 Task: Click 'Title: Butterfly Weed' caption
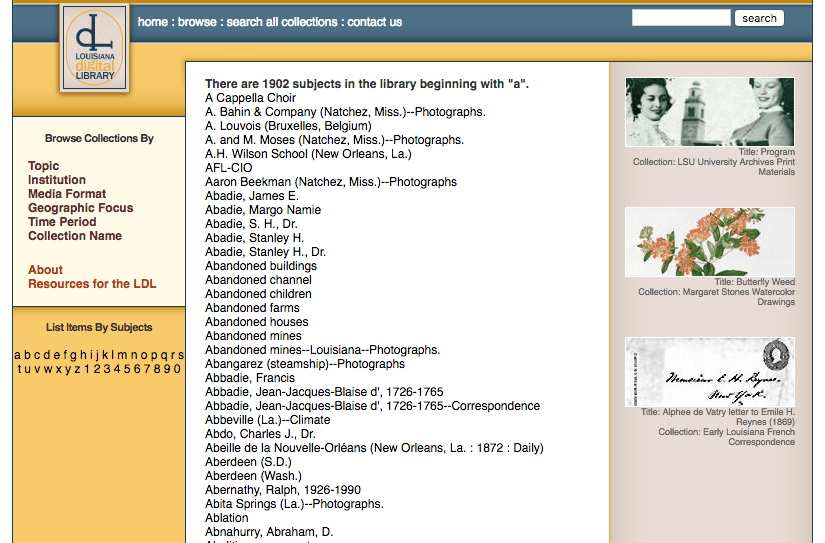pyautogui.click(x=754, y=282)
